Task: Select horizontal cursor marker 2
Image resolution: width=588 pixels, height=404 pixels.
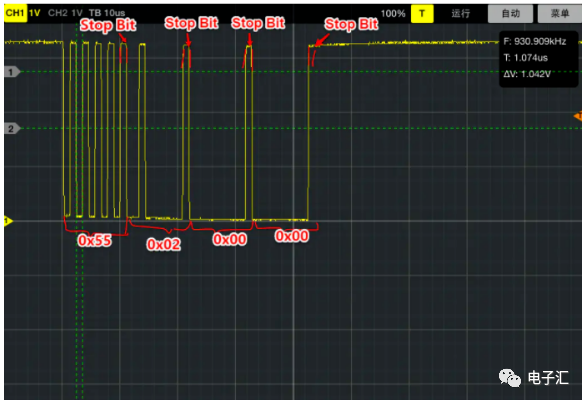Action: tap(12, 129)
